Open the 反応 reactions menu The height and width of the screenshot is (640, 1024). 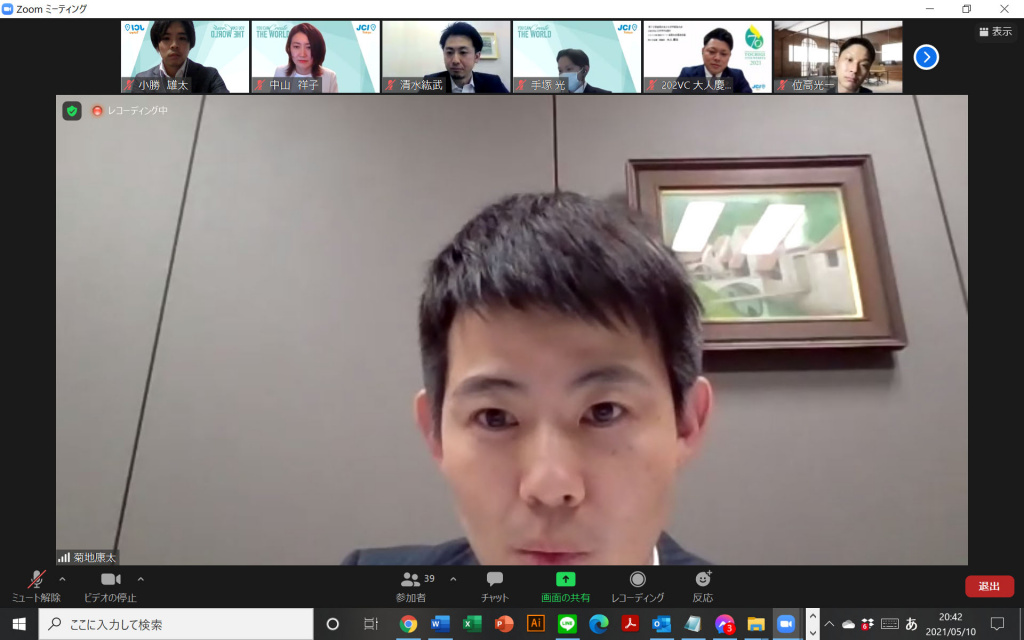coord(703,585)
